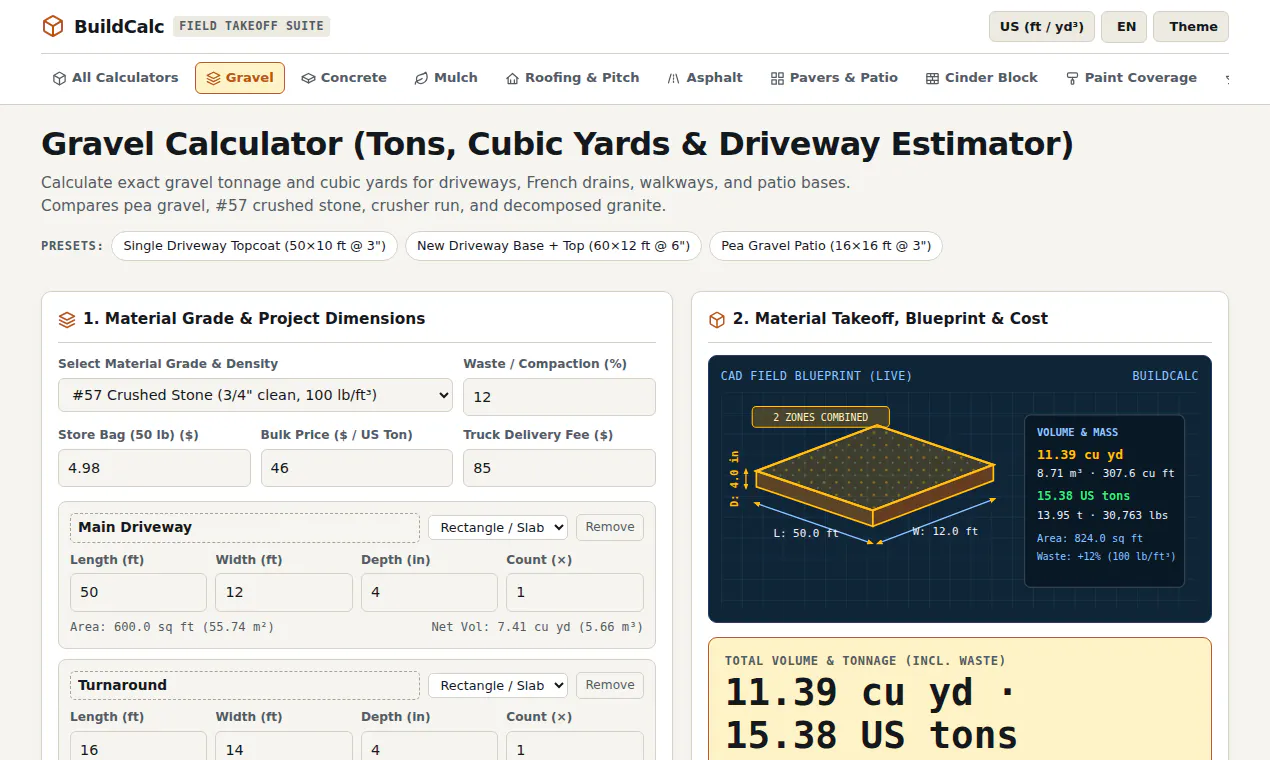Click the 15.38 US tons blueprint value

pyautogui.click(x=1083, y=496)
